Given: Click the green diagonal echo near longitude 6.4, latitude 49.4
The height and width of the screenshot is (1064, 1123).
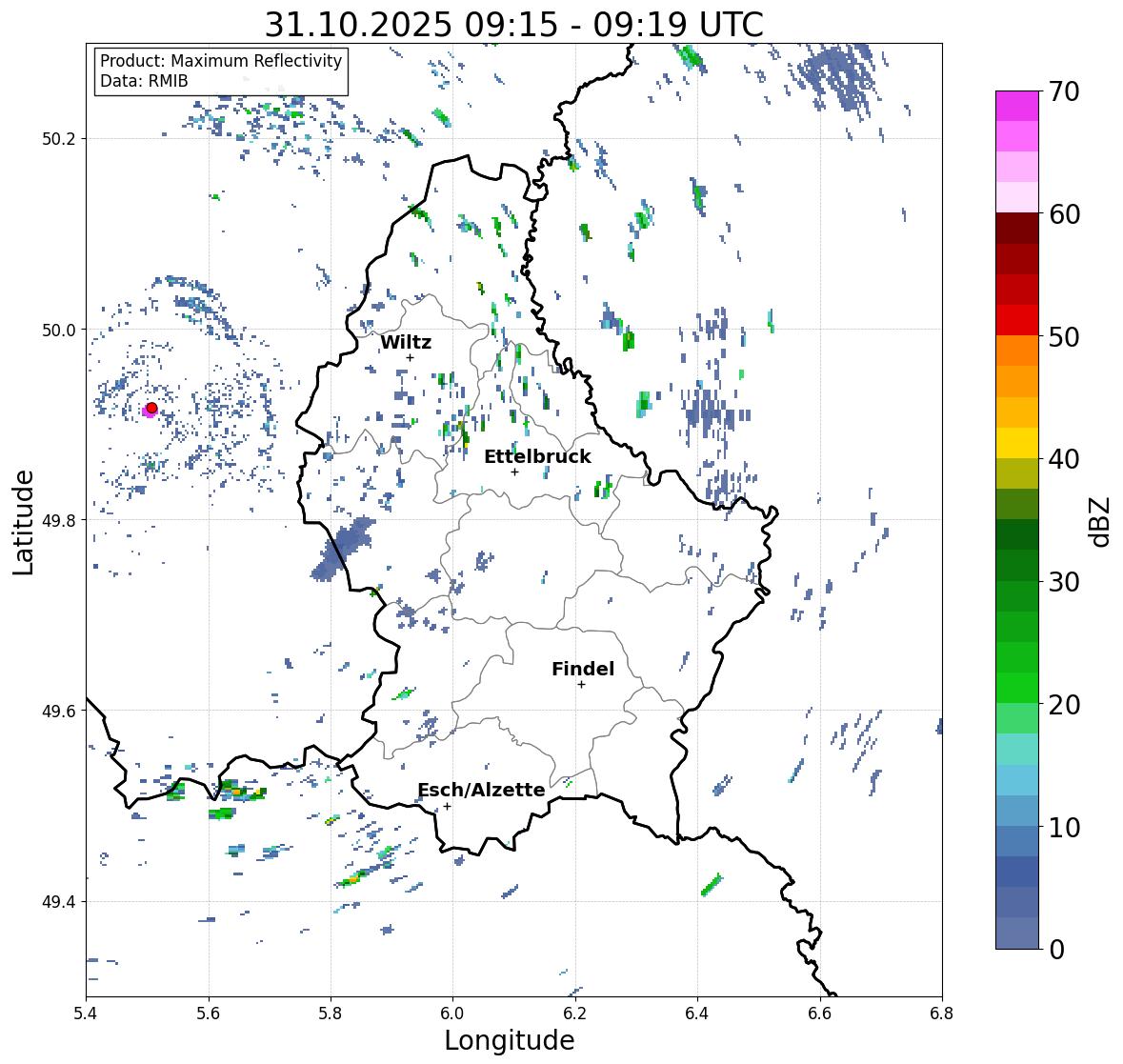Looking at the screenshot, I should [712, 885].
